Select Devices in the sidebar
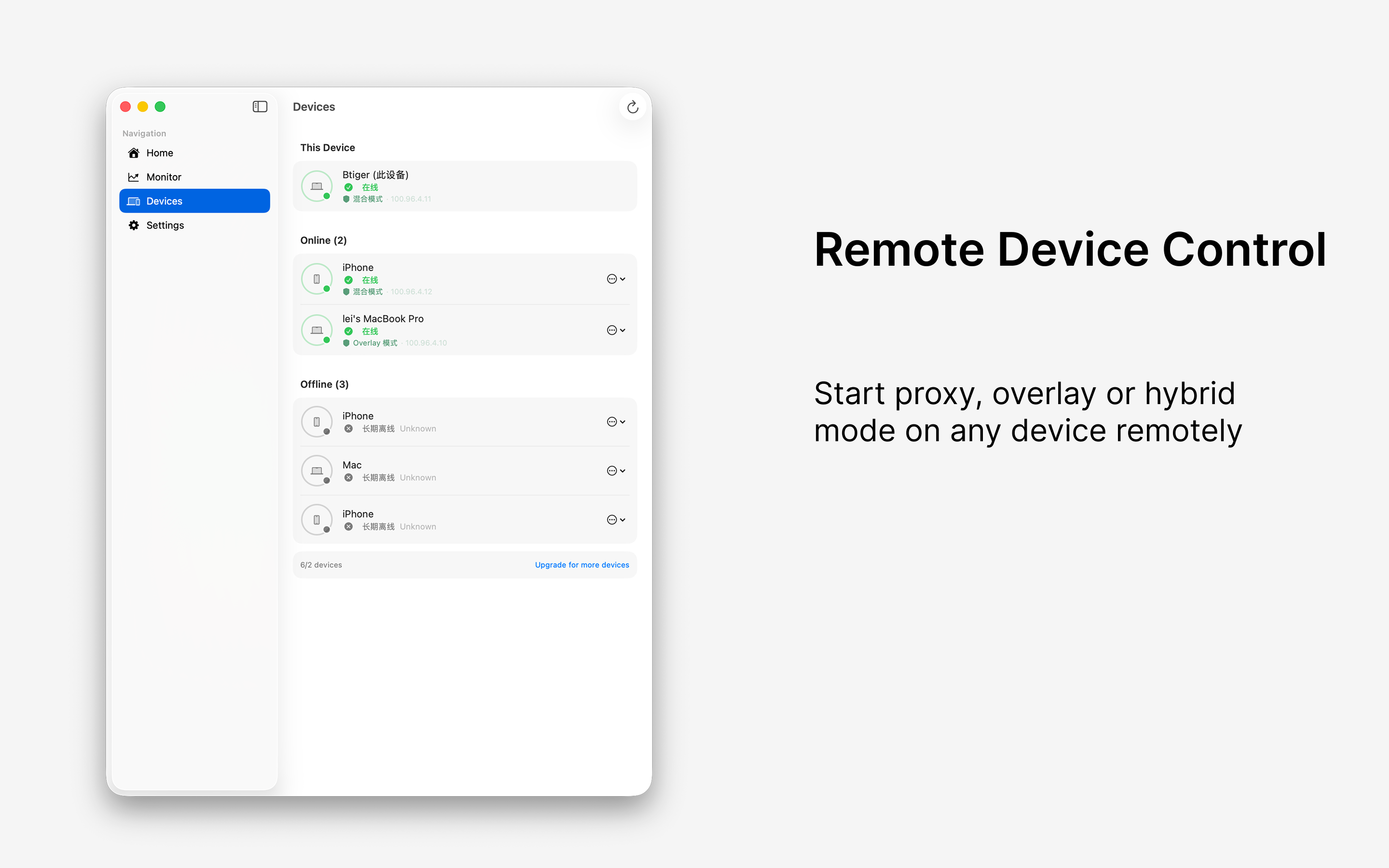This screenshot has width=1389, height=868. tap(194, 201)
